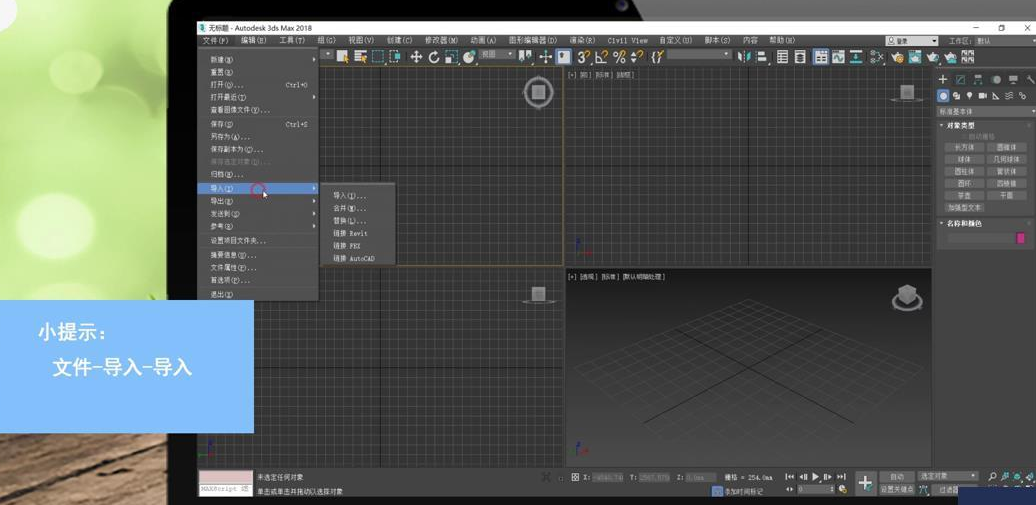
Task: Open the Mirror tool
Action: 744,57
